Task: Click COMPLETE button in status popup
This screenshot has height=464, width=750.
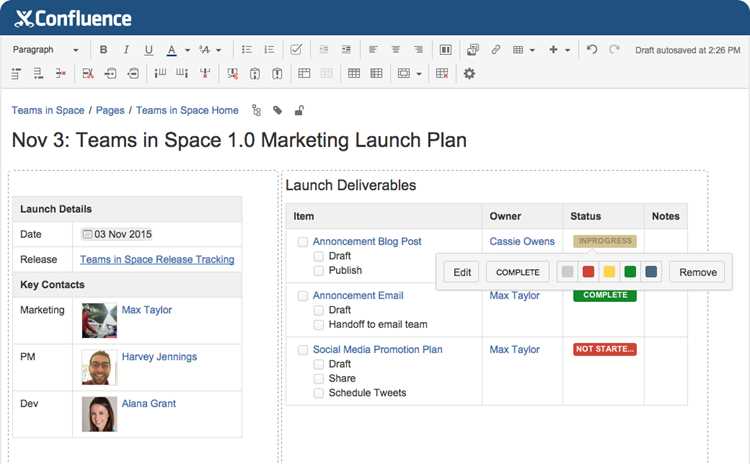Action: click(518, 272)
